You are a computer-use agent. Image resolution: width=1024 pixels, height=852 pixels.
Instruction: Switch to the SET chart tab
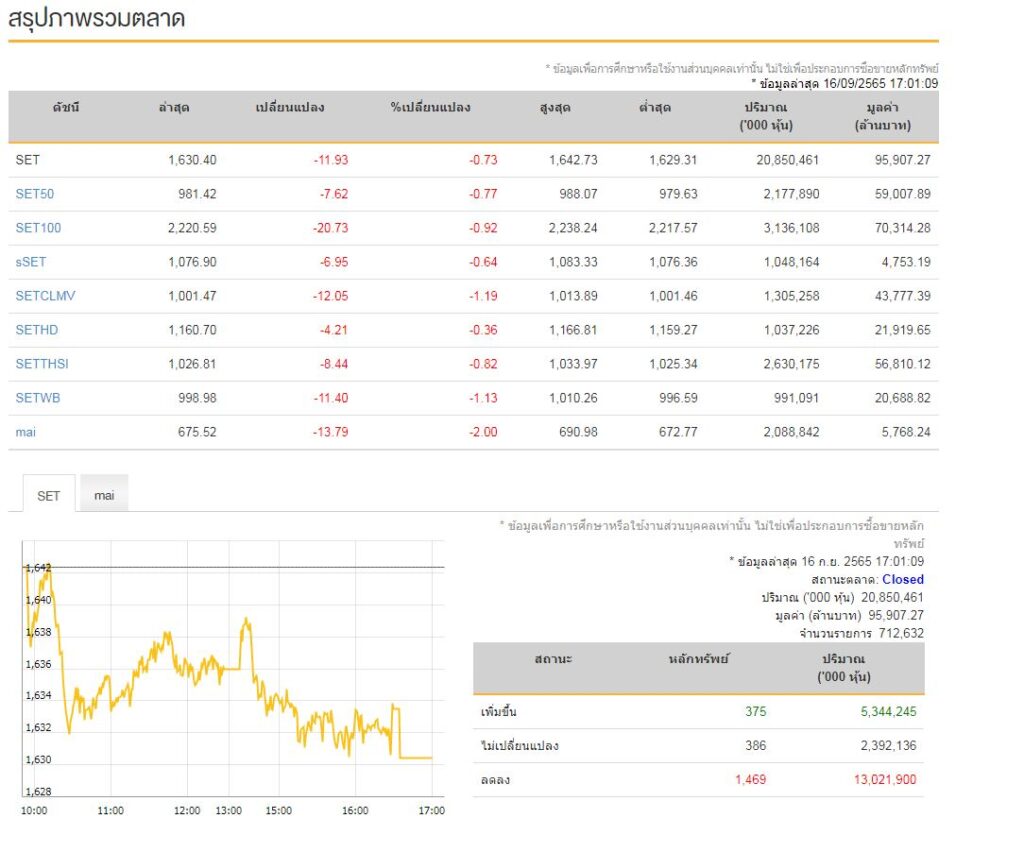point(48,495)
